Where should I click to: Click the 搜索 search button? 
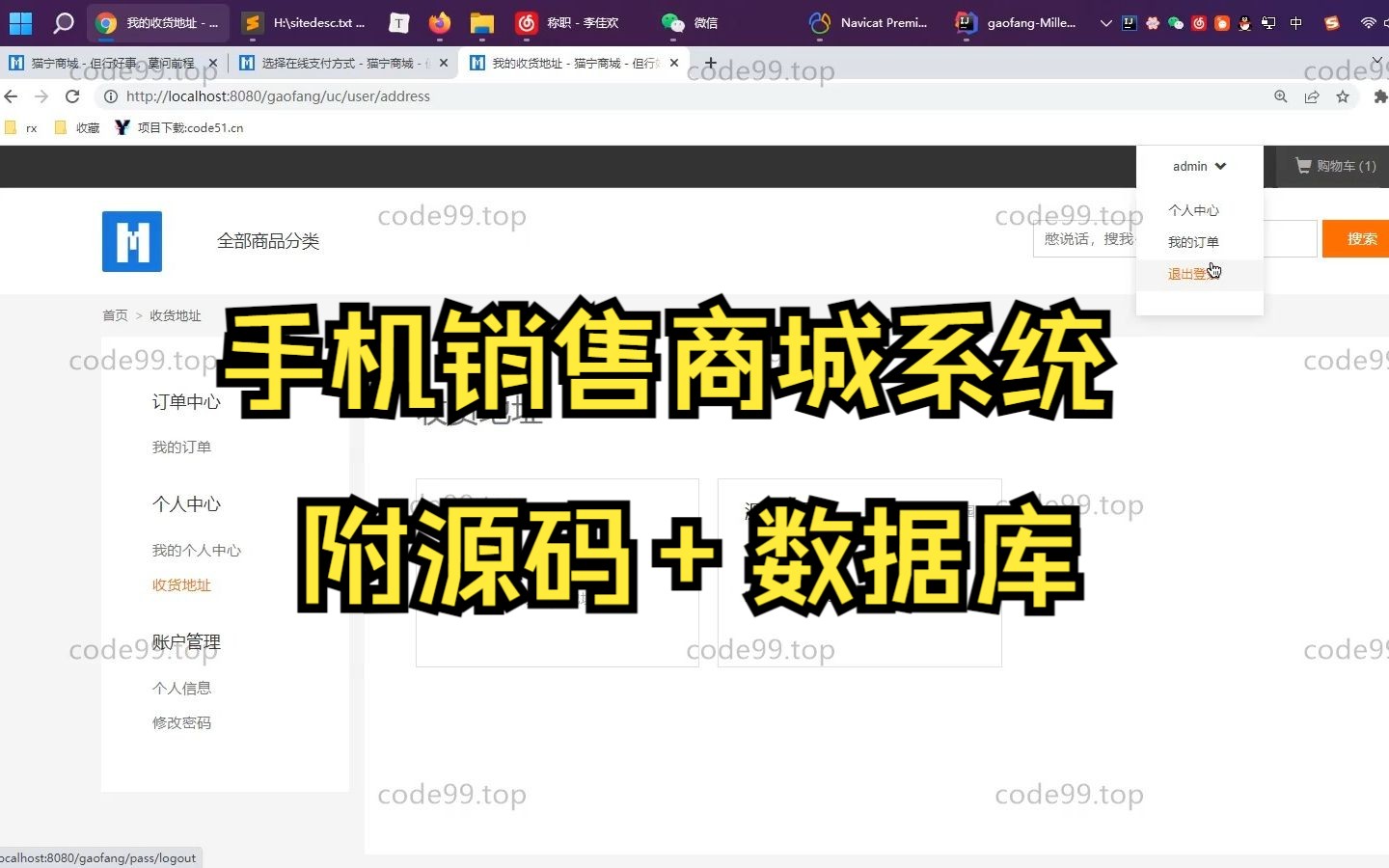[1362, 238]
